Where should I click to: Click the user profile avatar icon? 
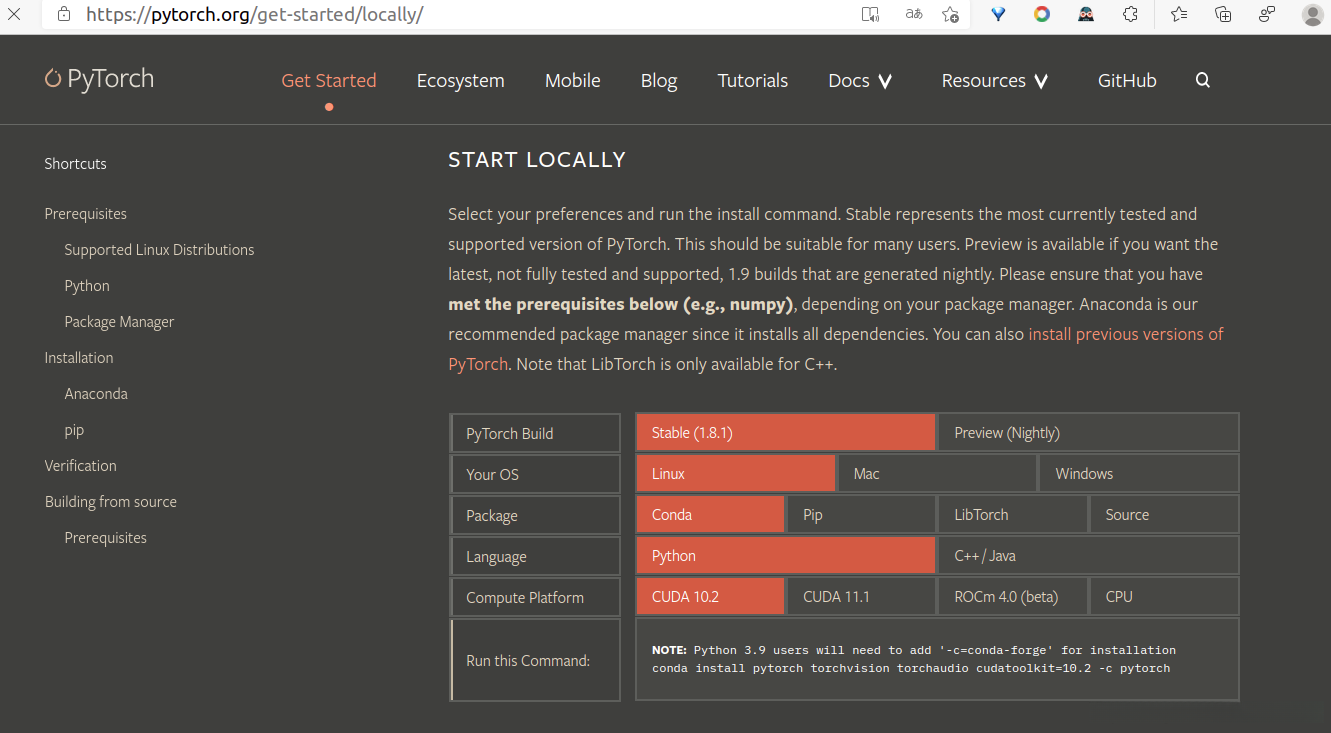click(x=1312, y=14)
